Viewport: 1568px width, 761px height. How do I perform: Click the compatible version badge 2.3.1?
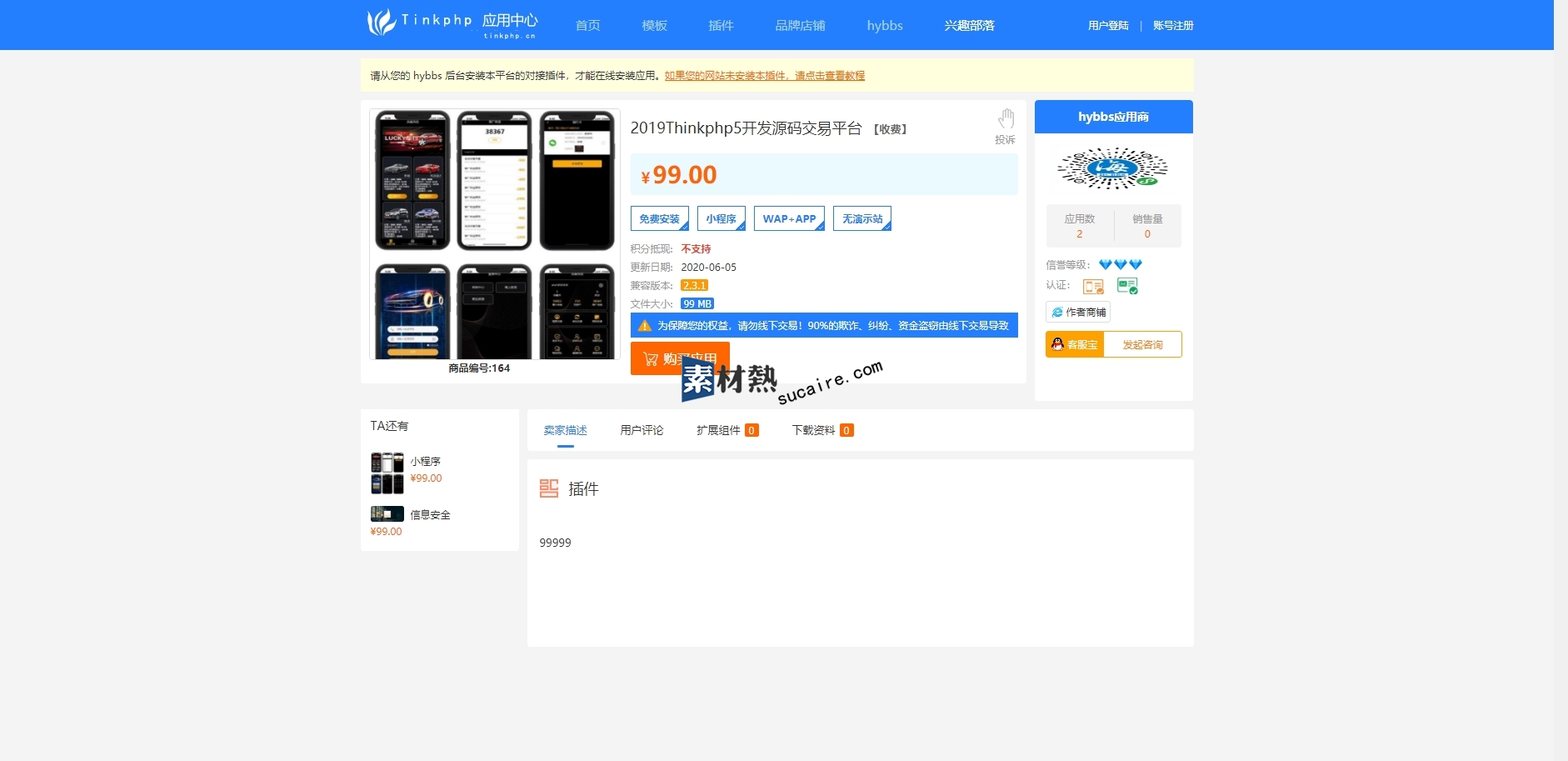point(694,285)
